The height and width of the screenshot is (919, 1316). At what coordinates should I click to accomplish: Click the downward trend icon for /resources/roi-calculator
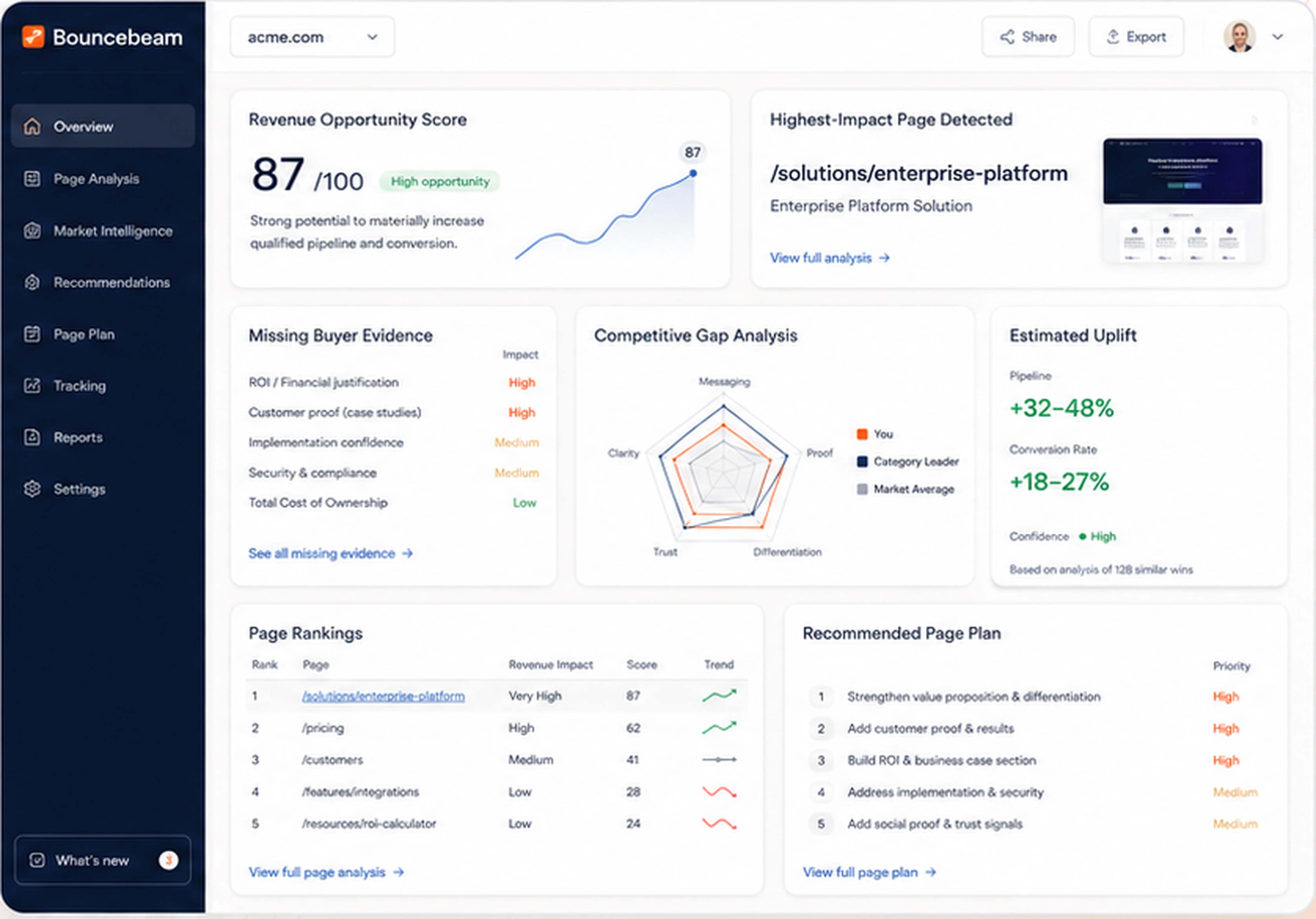click(719, 824)
